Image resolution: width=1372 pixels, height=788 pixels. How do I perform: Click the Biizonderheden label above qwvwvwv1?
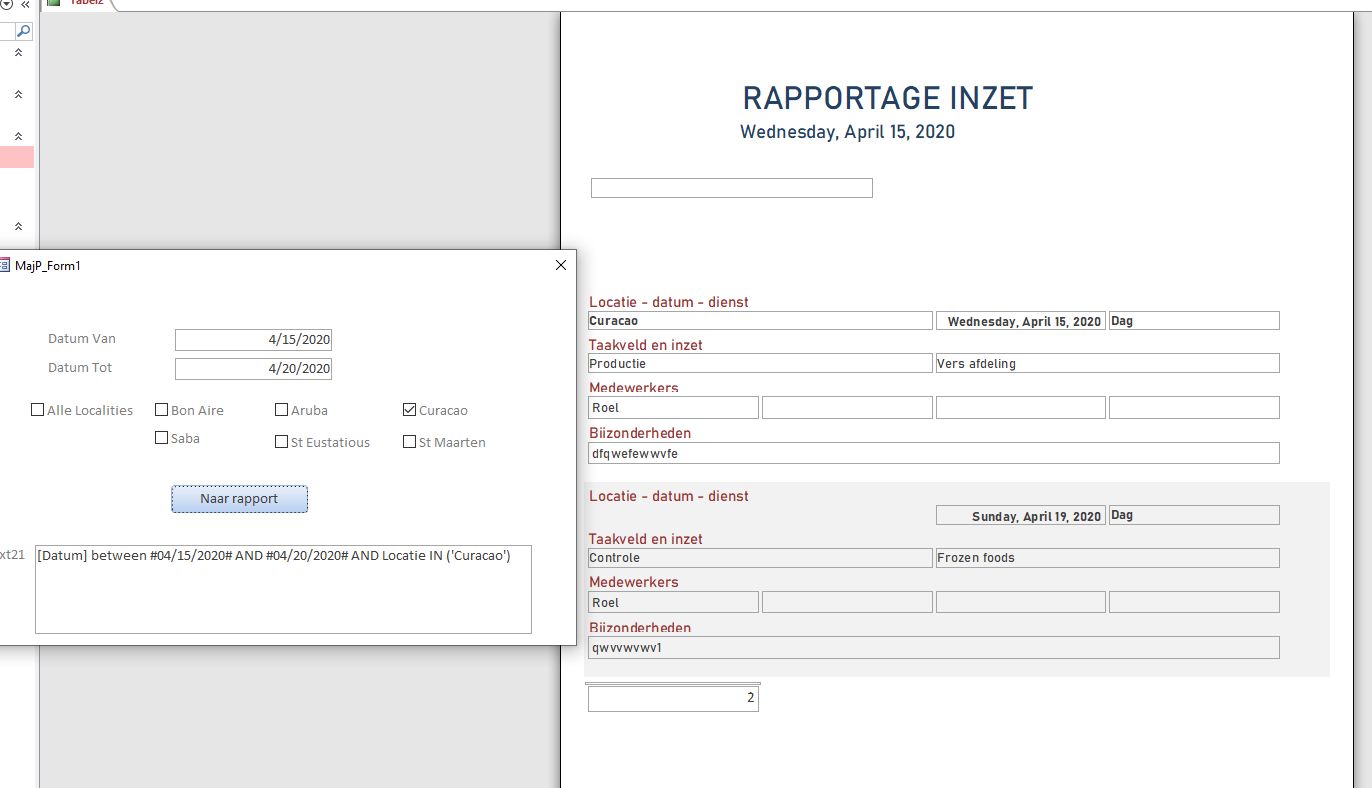(640, 628)
